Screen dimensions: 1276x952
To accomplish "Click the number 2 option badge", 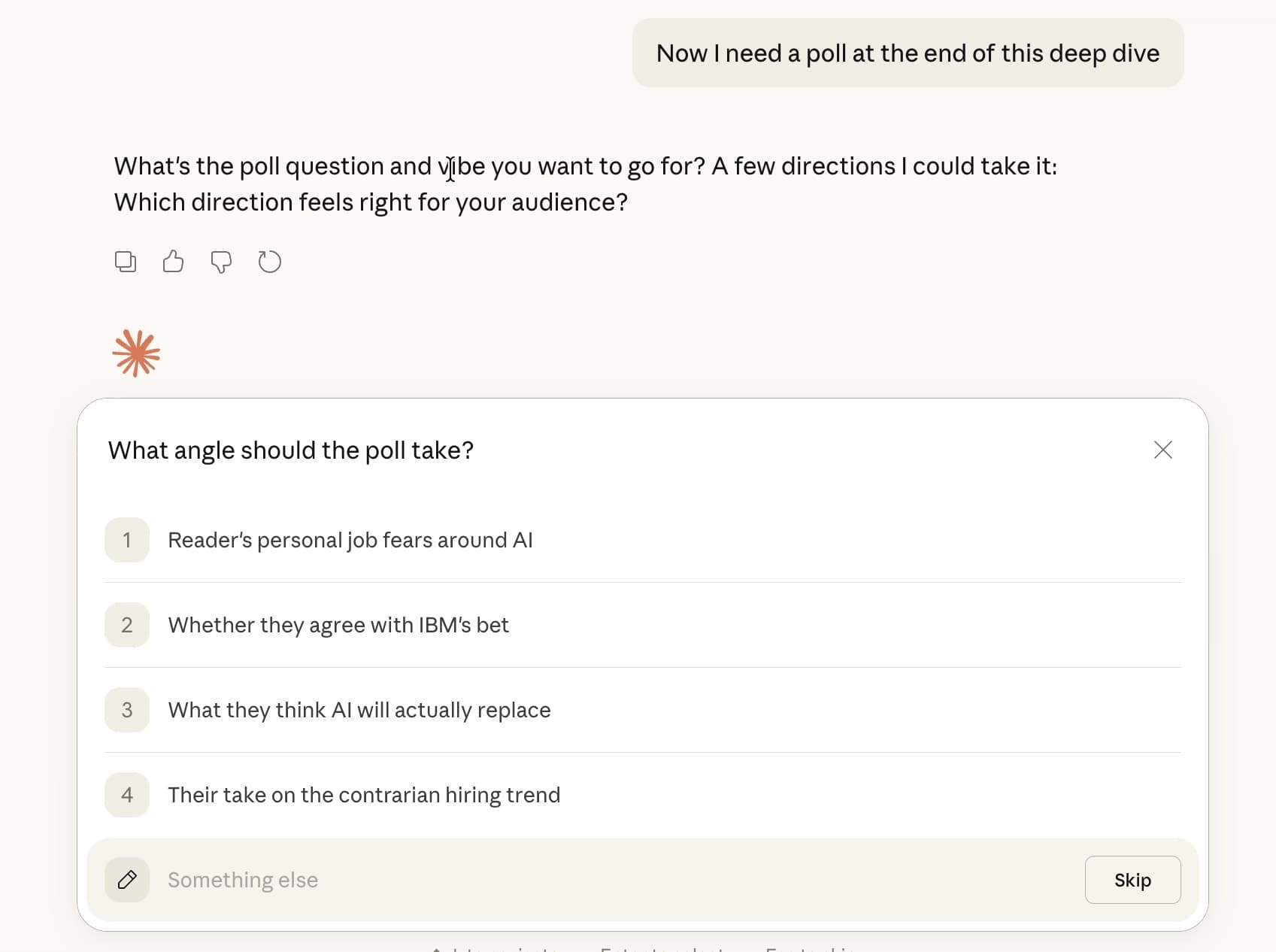I will point(127,625).
